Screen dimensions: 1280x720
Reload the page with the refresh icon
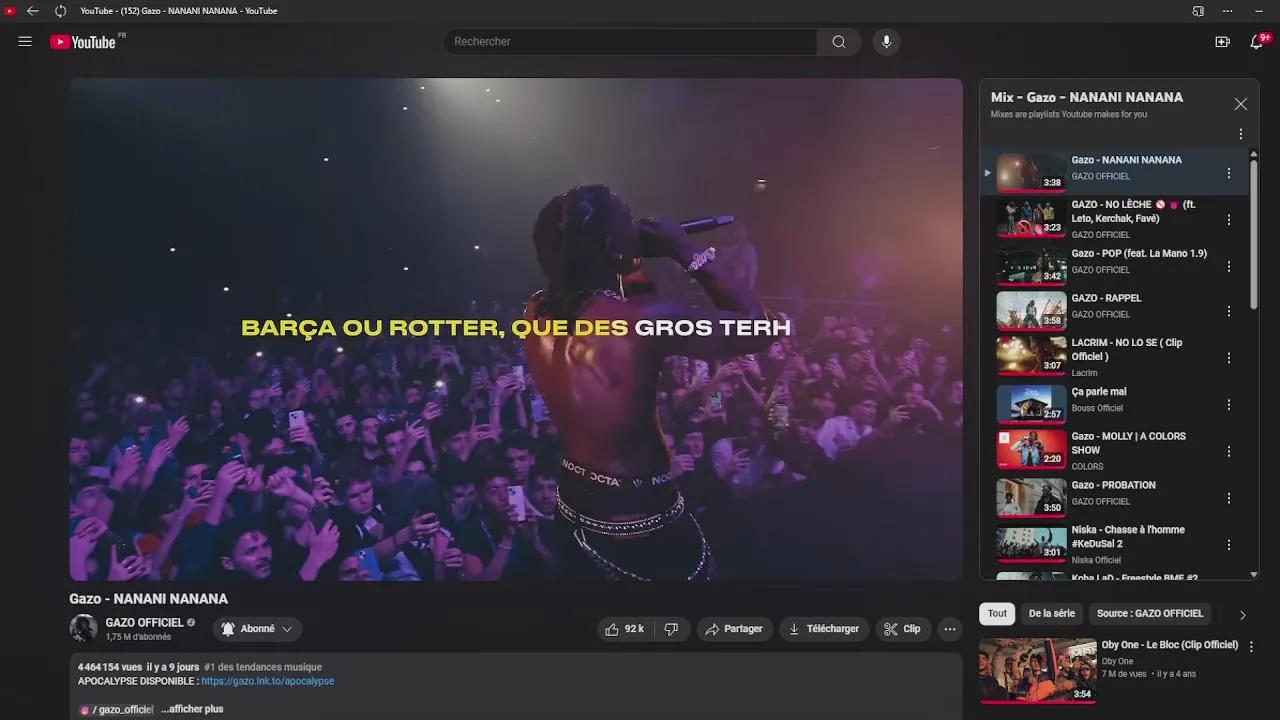click(x=60, y=11)
